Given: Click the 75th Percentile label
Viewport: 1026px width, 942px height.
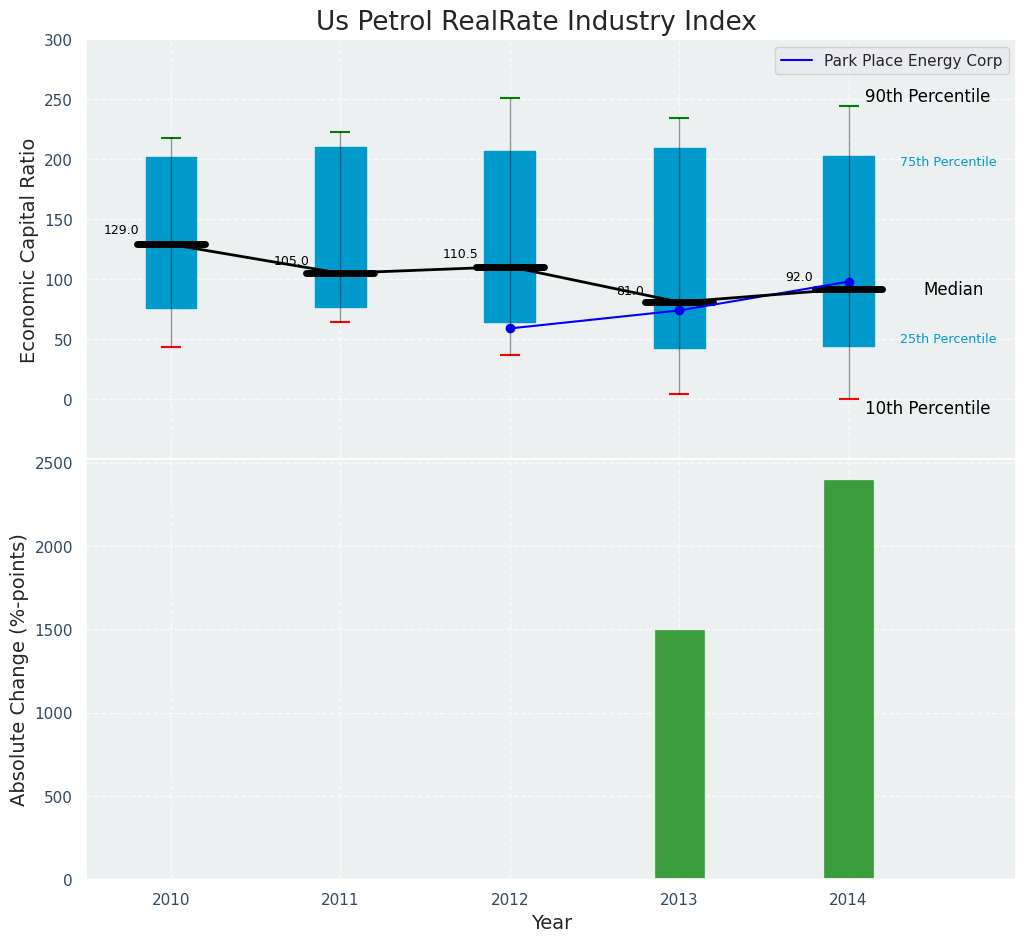Looking at the screenshot, I should [x=947, y=162].
